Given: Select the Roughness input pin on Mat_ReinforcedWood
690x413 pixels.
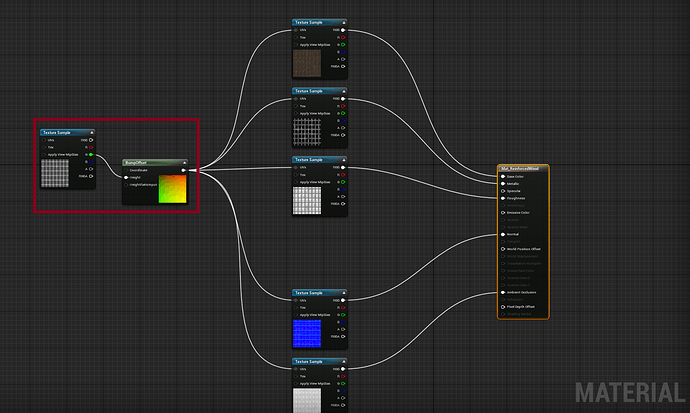Looking at the screenshot, I should click(x=503, y=198).
